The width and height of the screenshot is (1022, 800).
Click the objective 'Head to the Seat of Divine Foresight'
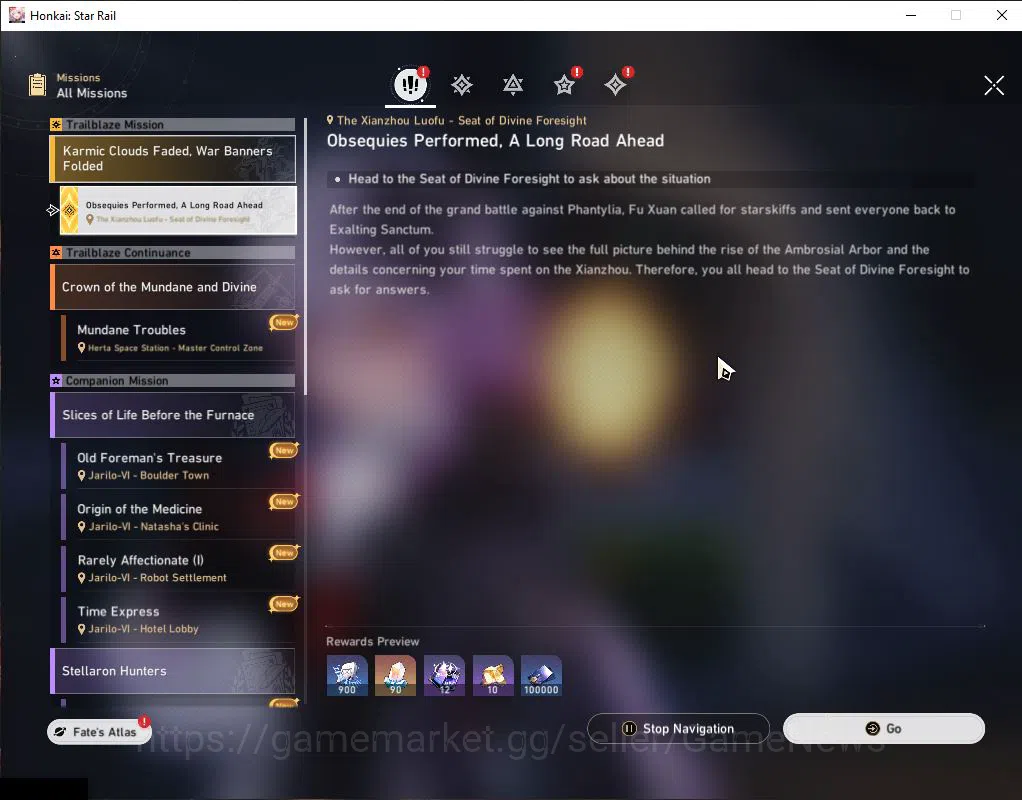(529, 179)
